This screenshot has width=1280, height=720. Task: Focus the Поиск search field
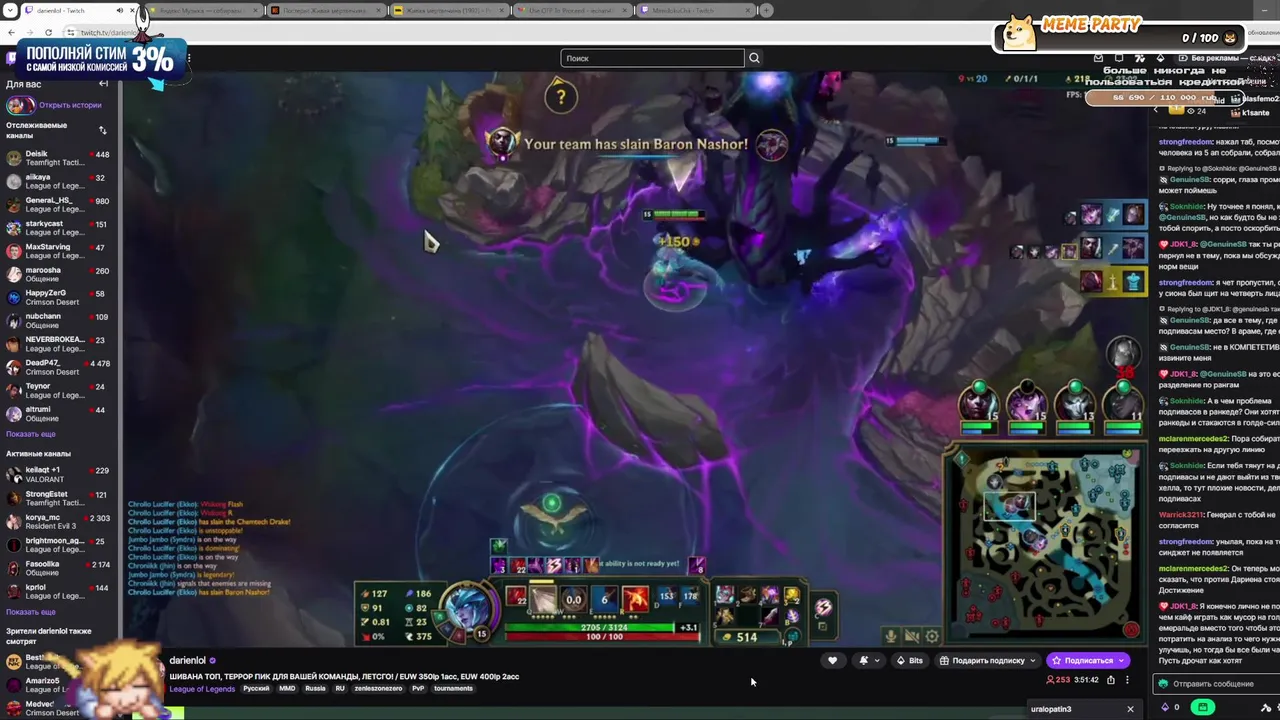coord(652,58)
